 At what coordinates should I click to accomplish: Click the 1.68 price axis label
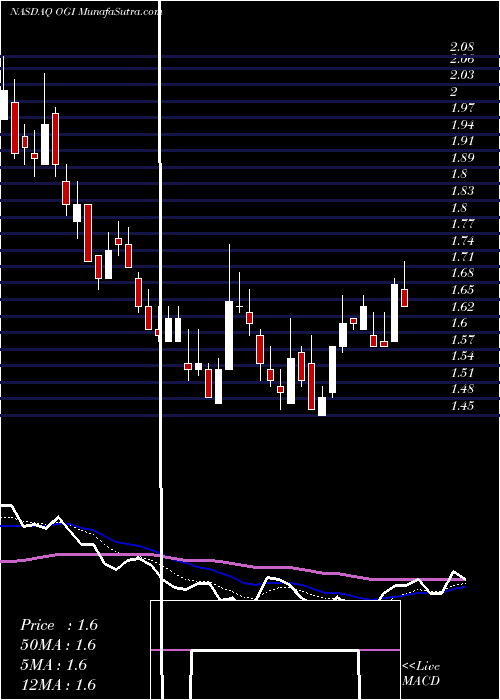pyautogui.click(x=462, y=273)
